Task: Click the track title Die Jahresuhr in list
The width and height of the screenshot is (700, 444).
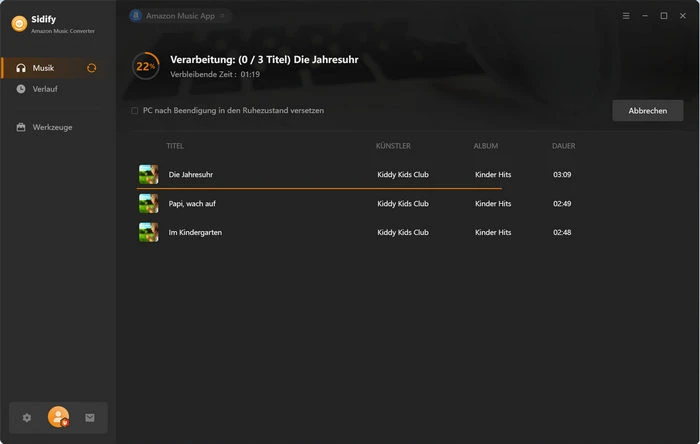Action: coord(191,174)
